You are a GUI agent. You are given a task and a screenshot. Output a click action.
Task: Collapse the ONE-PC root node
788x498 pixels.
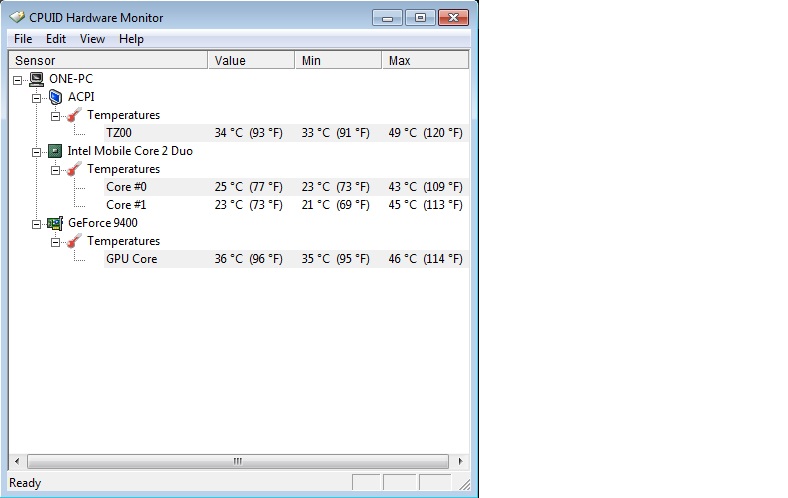pyautogui.click(x=18, y=80)
